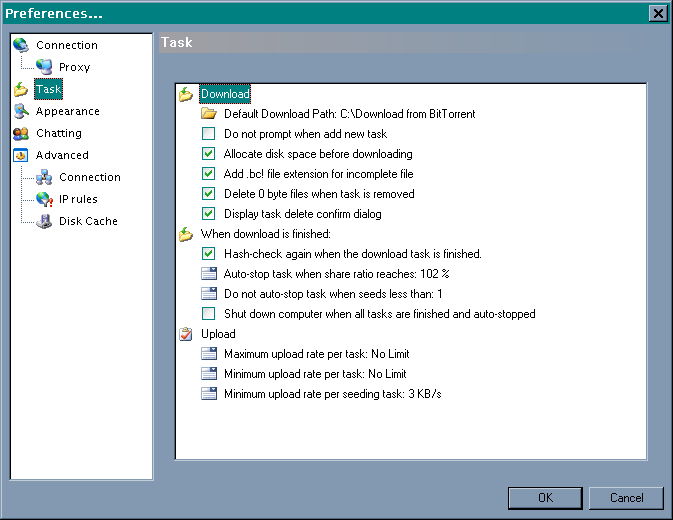Screen dimensions: 673x520
Task: Click the Default Download Path folder icon
Action: [208, 114]
